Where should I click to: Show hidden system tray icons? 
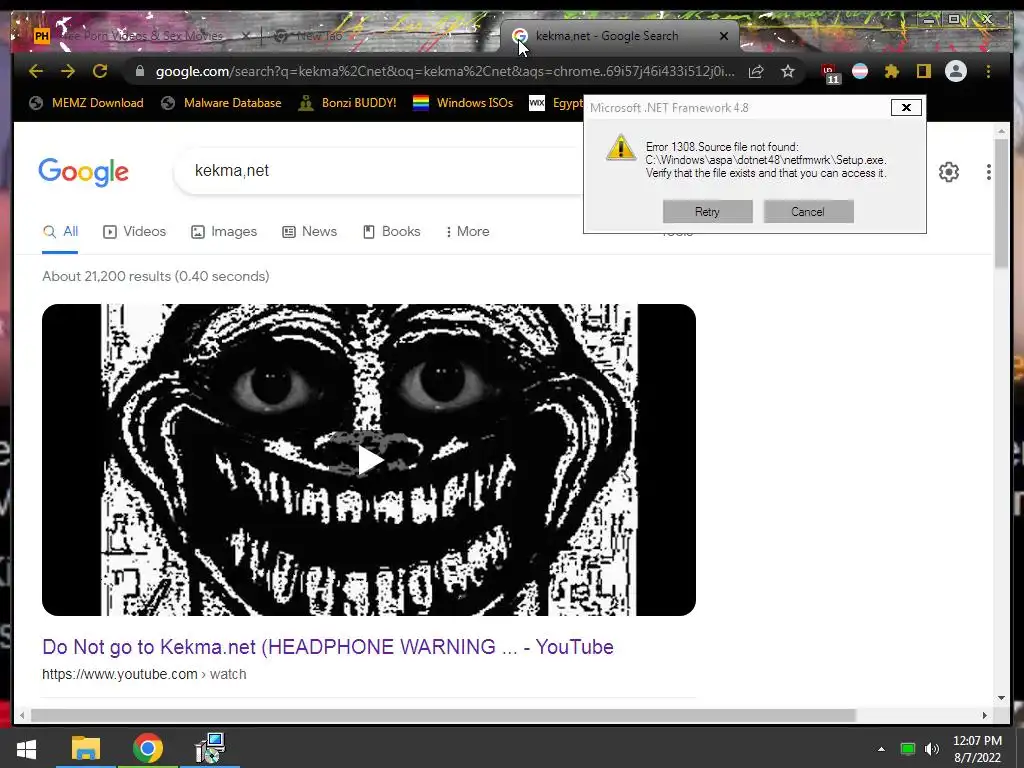[882, 749]
